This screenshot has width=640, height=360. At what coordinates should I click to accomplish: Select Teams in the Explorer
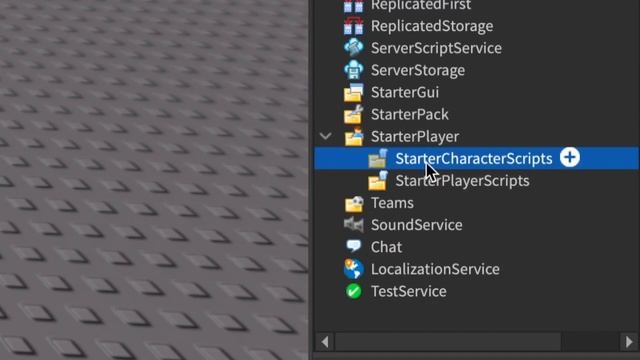point(392,203)
